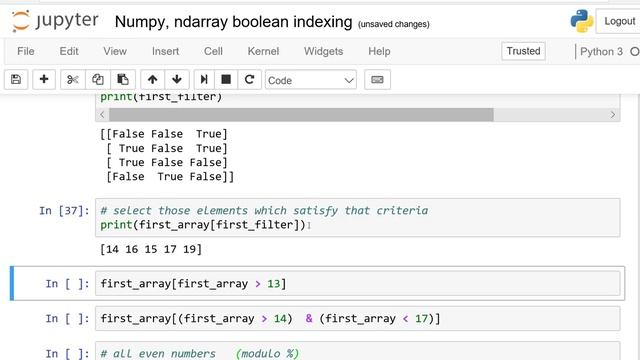Click the Trusted notebook button
The width and height of the screenshot is (640, 360).
pyautogui.click(x=523, y=51)
